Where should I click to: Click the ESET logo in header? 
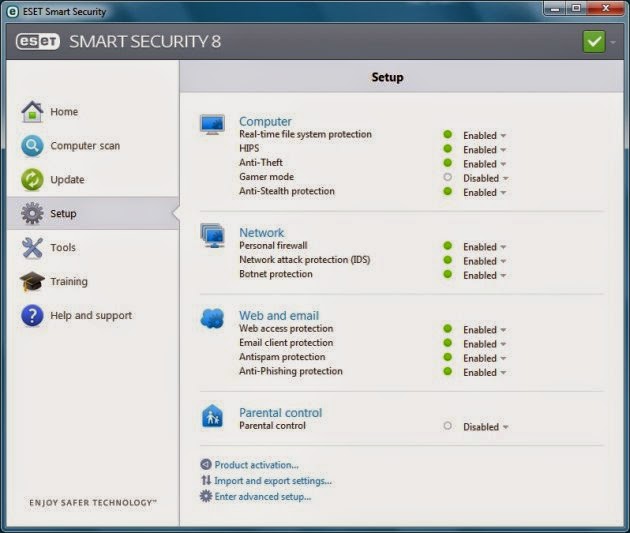tap(38, 41)
